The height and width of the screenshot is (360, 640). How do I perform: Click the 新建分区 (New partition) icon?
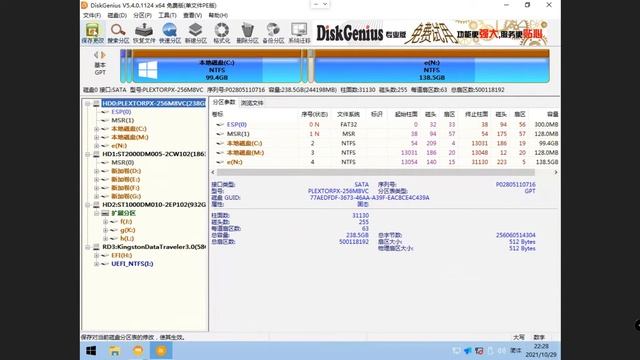[196, 33]
